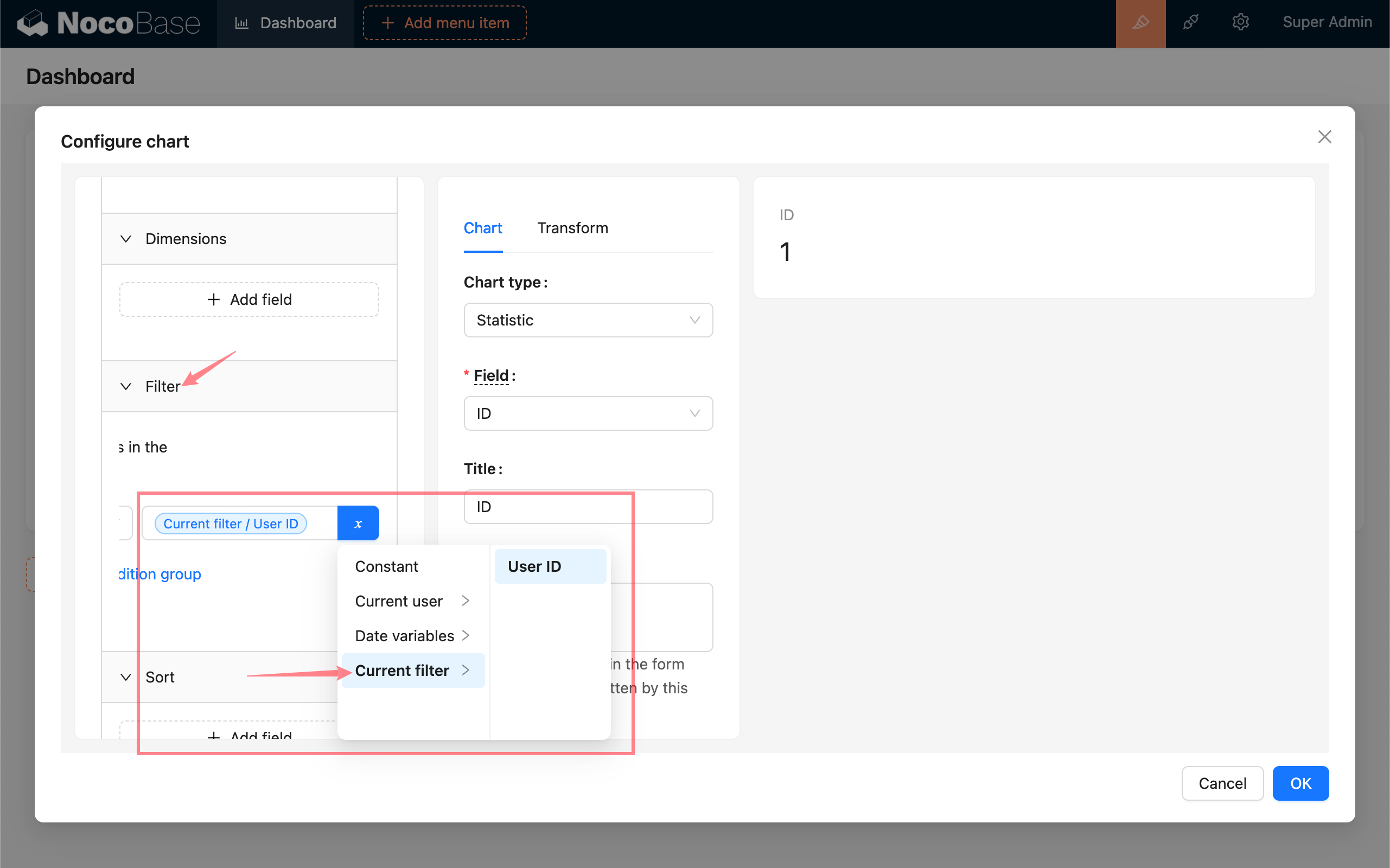Open the Chart type Statistic dropdown
This screenshot has width=1390, height=868.
(x=588, y=320)
